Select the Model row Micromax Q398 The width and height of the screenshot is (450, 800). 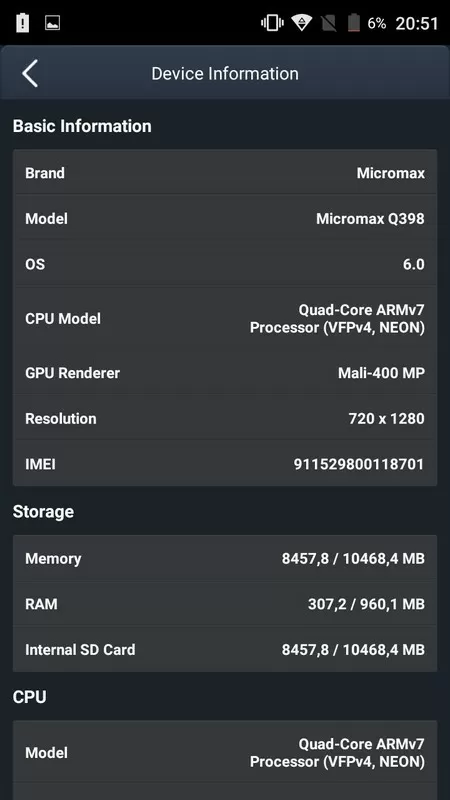coord(225,218)
